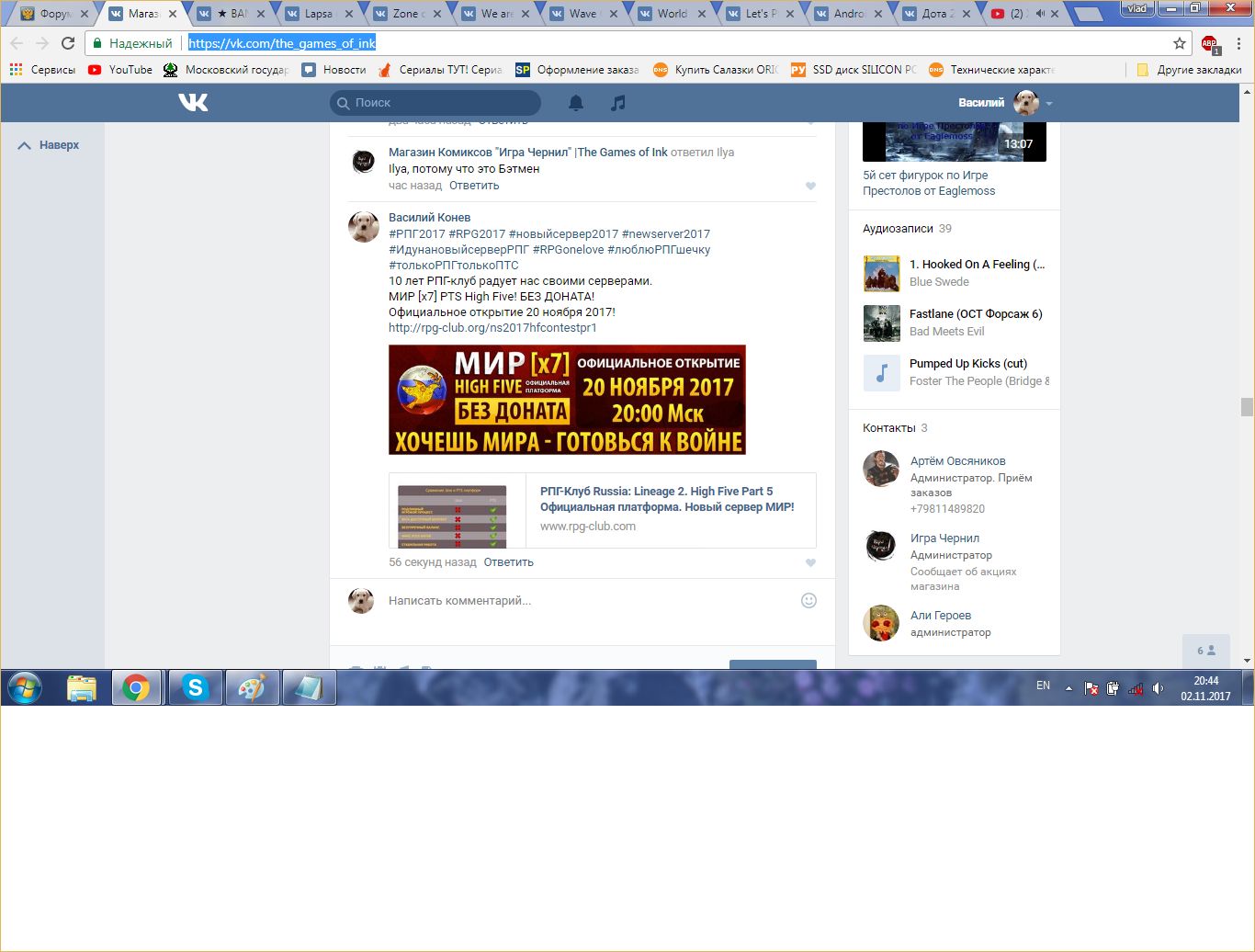Open the Новости bookmark
The width and height of the screenshot is (1255, 952).
pos(334,70)
